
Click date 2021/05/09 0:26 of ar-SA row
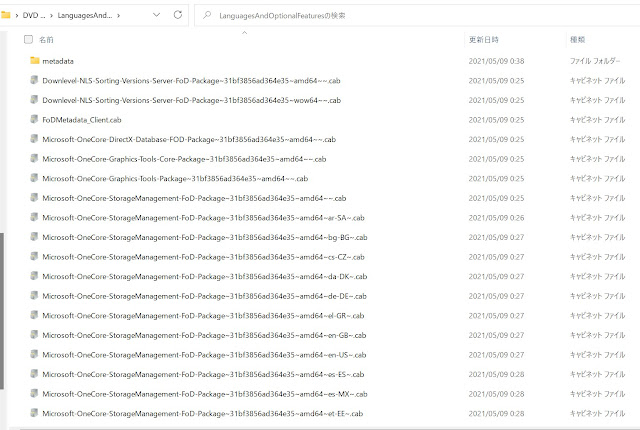[x=496, y=218]
